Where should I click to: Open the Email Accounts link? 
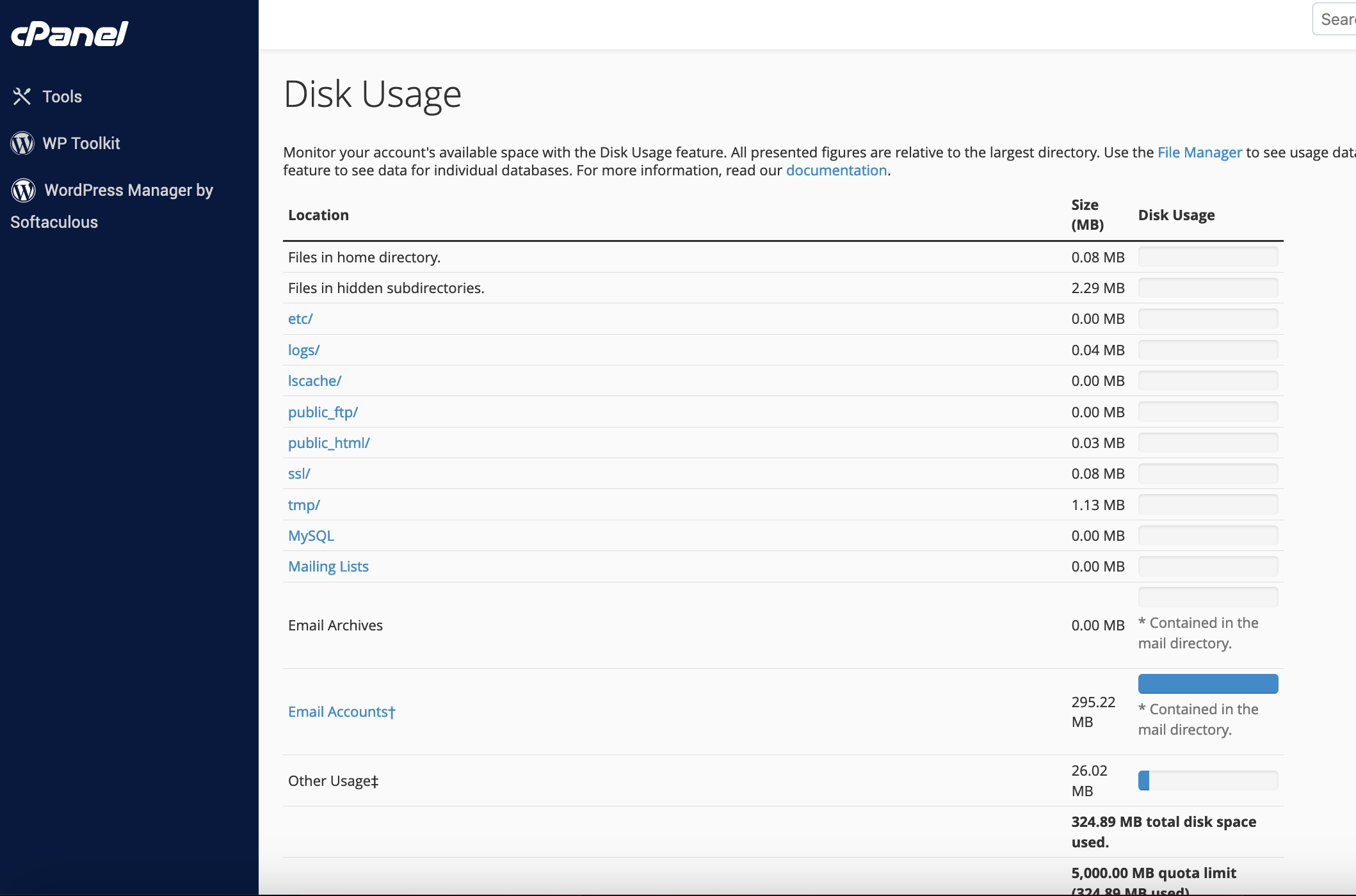point(342,712)
